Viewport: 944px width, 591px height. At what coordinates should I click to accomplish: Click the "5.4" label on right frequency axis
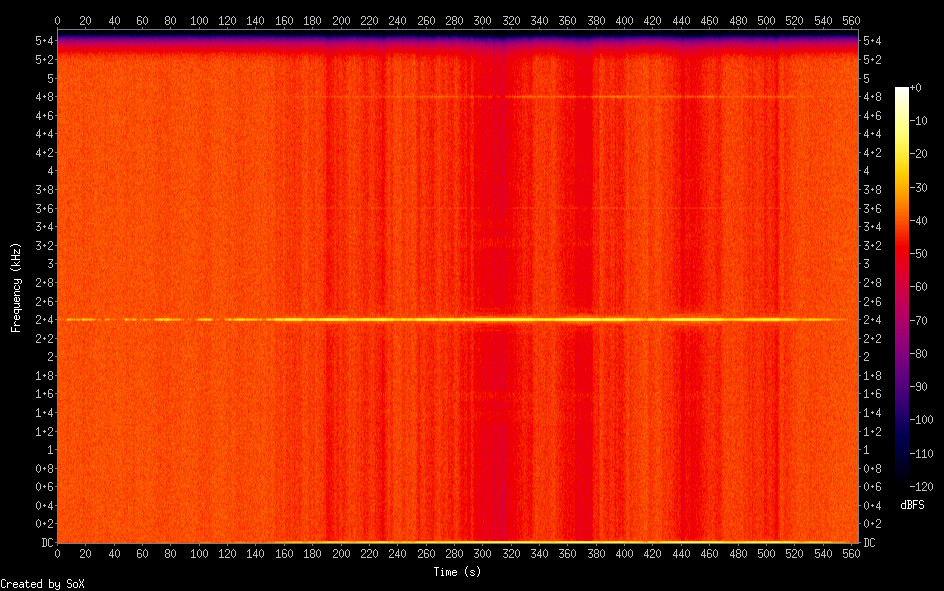872,40
